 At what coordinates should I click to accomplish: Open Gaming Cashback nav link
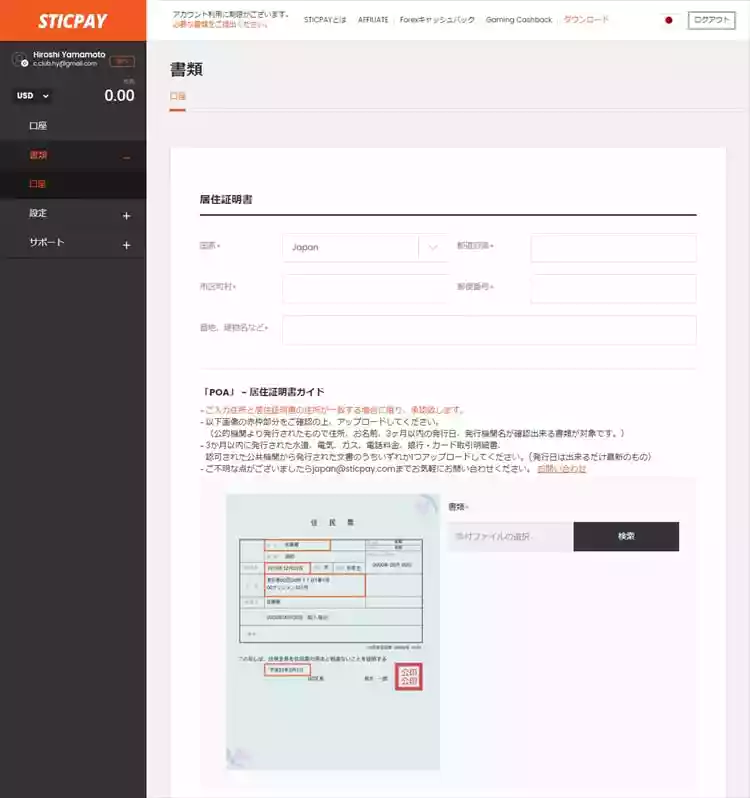(x=518, y=20)
